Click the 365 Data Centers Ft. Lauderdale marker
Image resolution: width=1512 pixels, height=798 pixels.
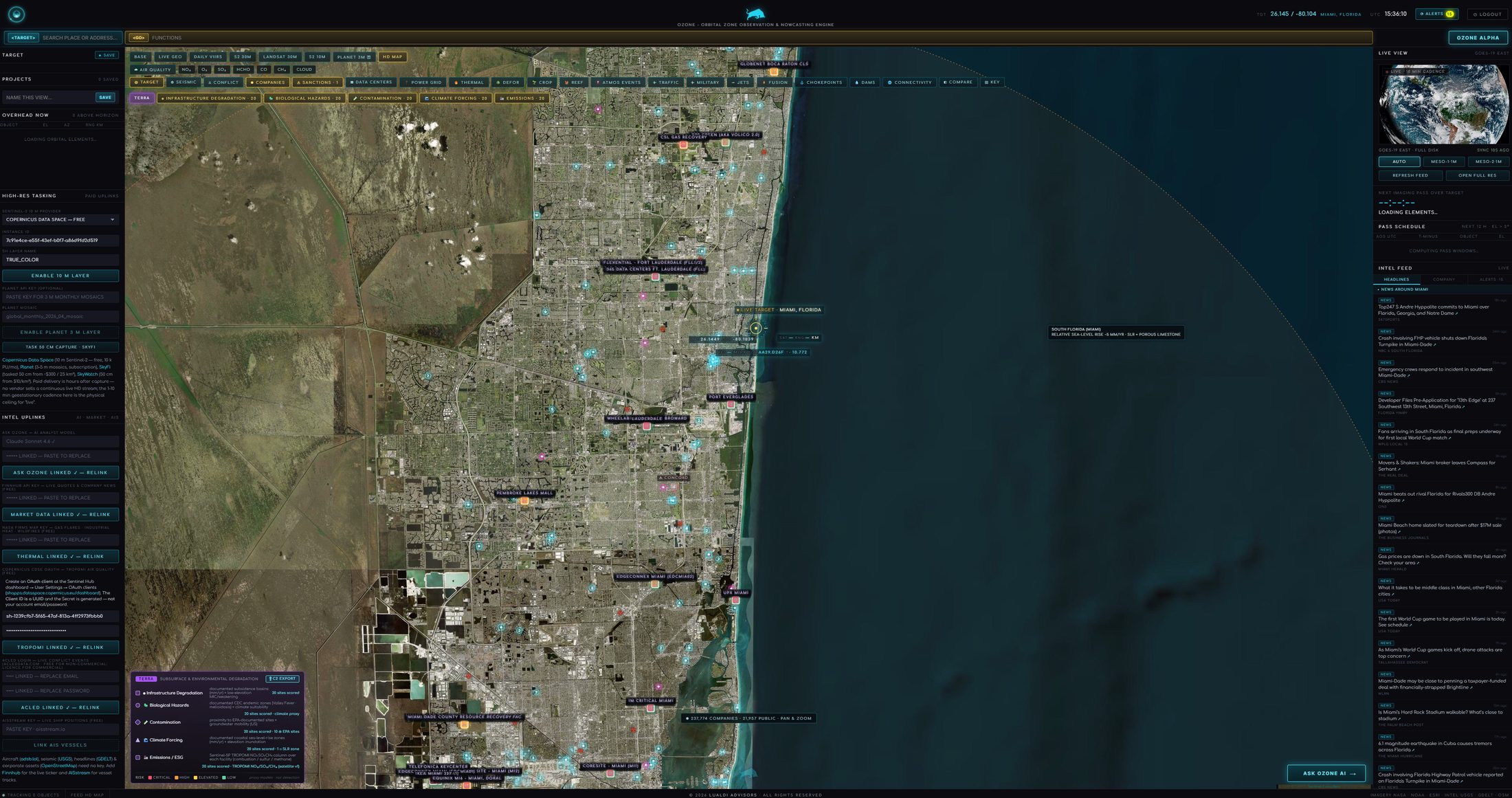pos(656,277)
